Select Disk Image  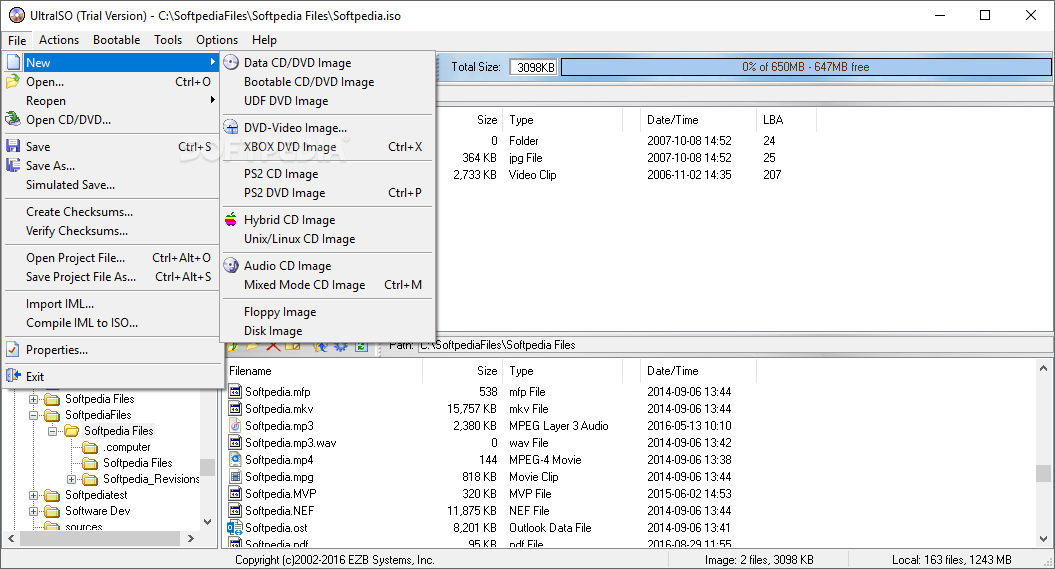coord(327,331)
